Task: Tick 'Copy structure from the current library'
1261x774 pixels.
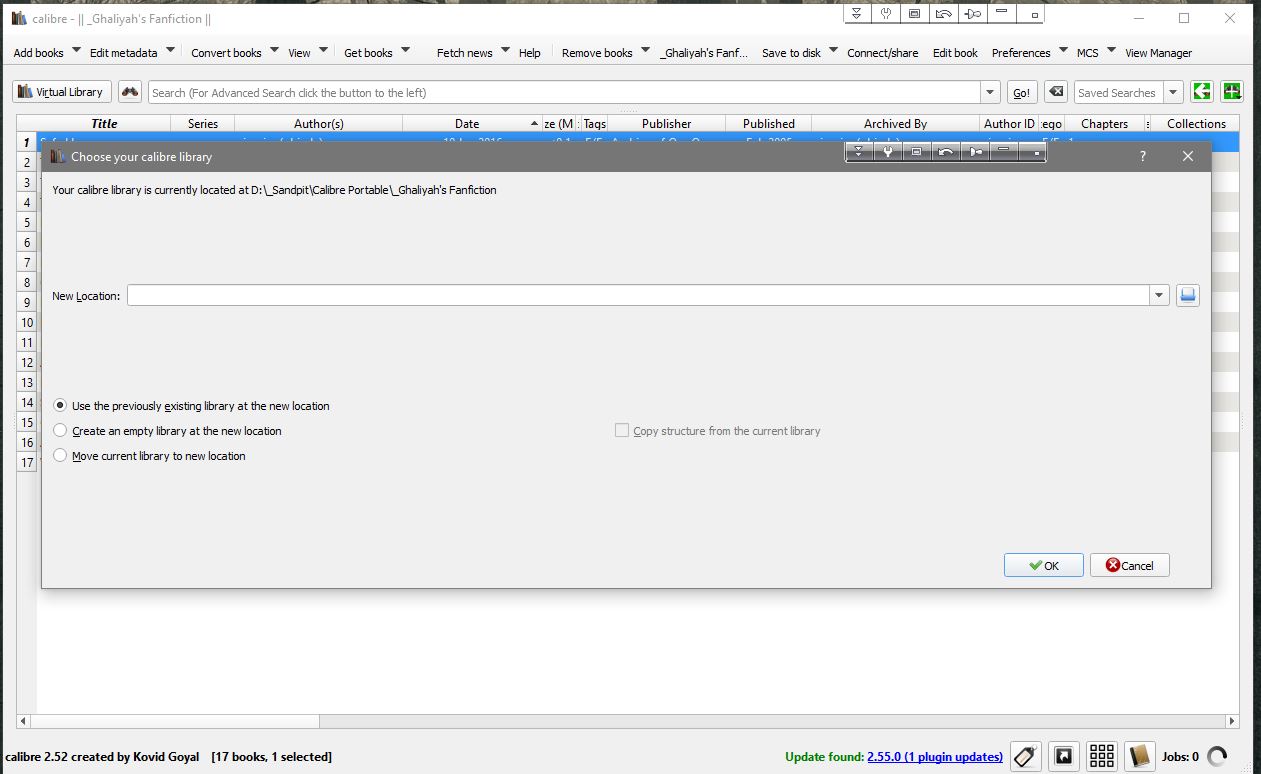Action: point(717,431)
